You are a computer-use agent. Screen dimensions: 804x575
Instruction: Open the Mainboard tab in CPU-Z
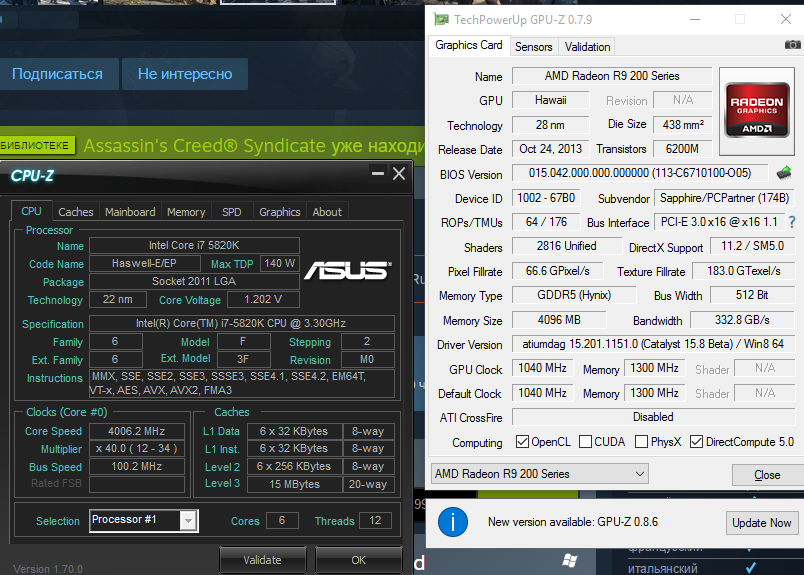130,212
